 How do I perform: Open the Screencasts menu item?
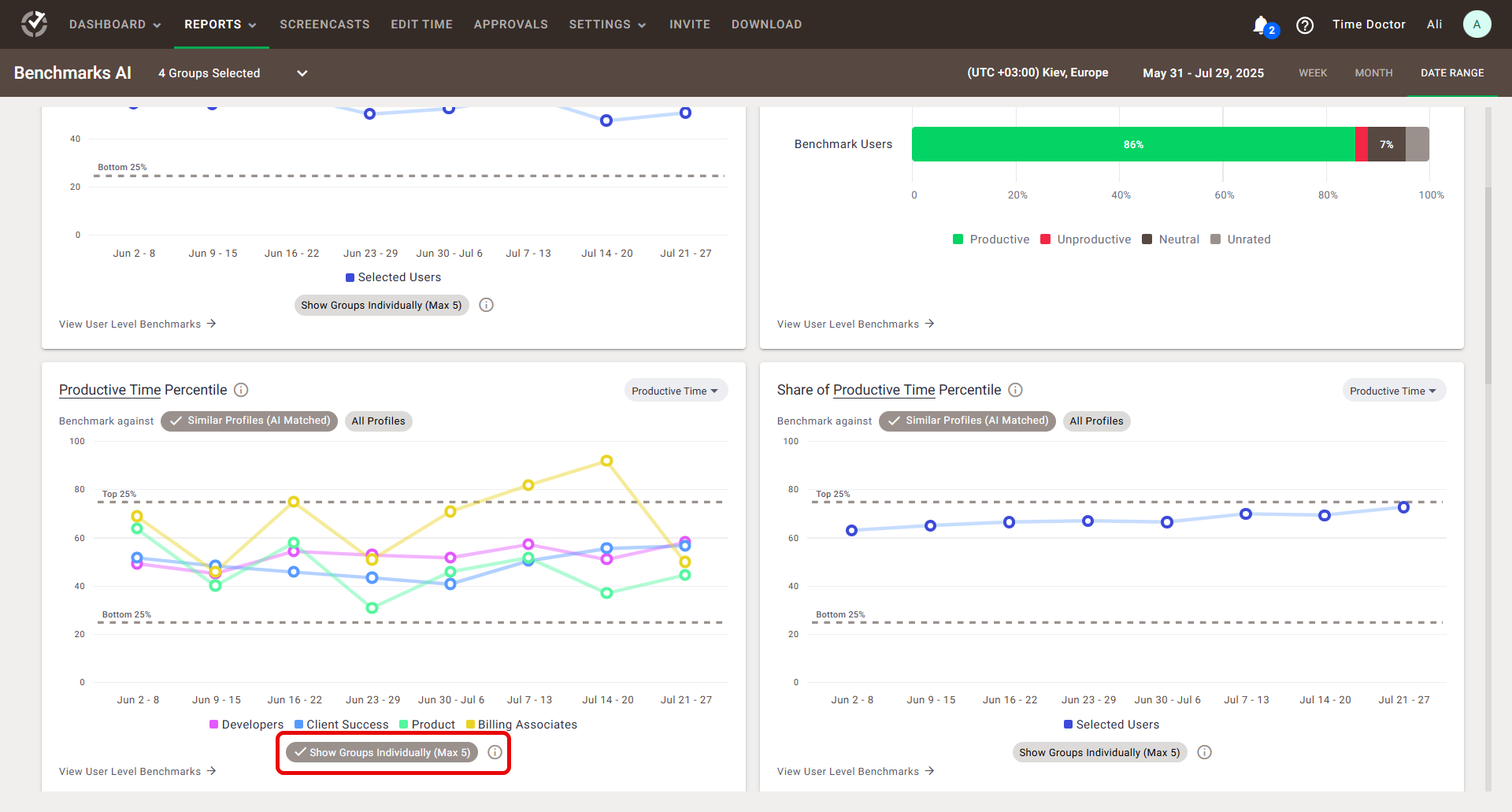[324, 24]
